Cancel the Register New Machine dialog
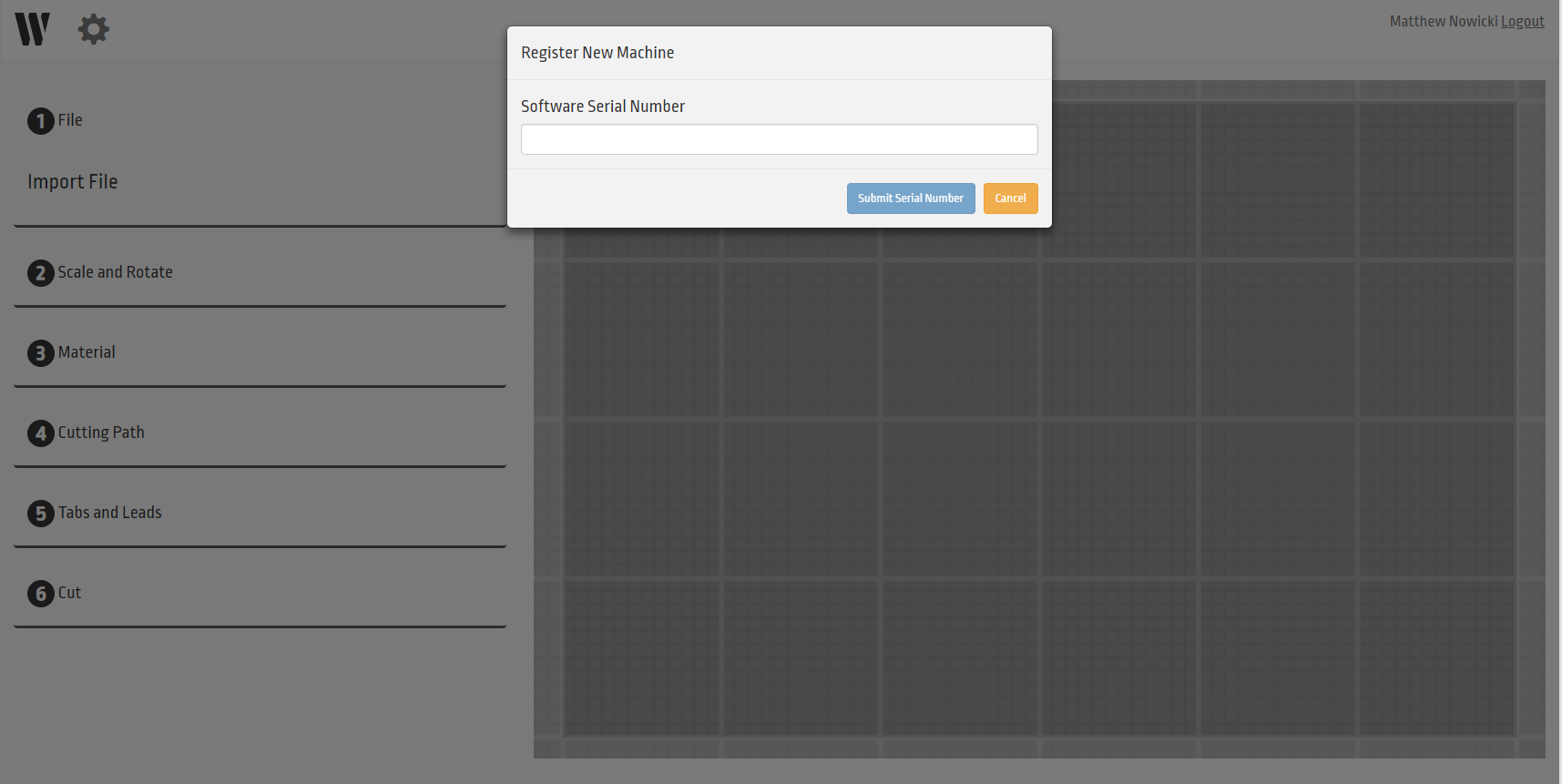The height and width of the screenshot is (784, 1562). coord(1011,199)
